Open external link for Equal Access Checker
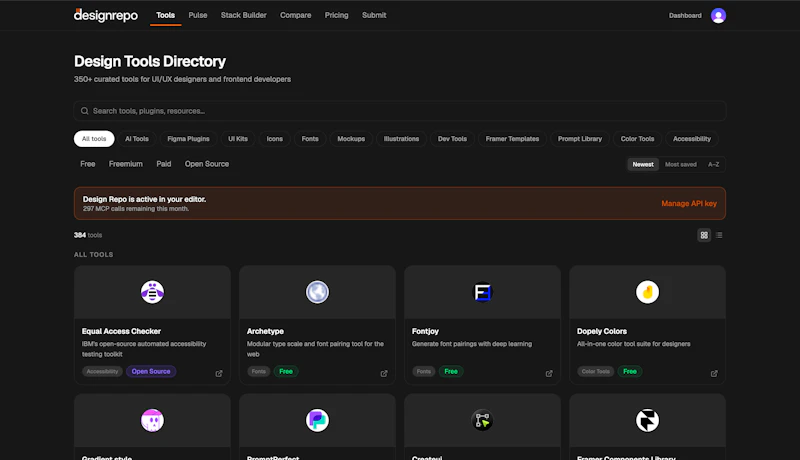 pyautogui.click(x=219, y=373)
